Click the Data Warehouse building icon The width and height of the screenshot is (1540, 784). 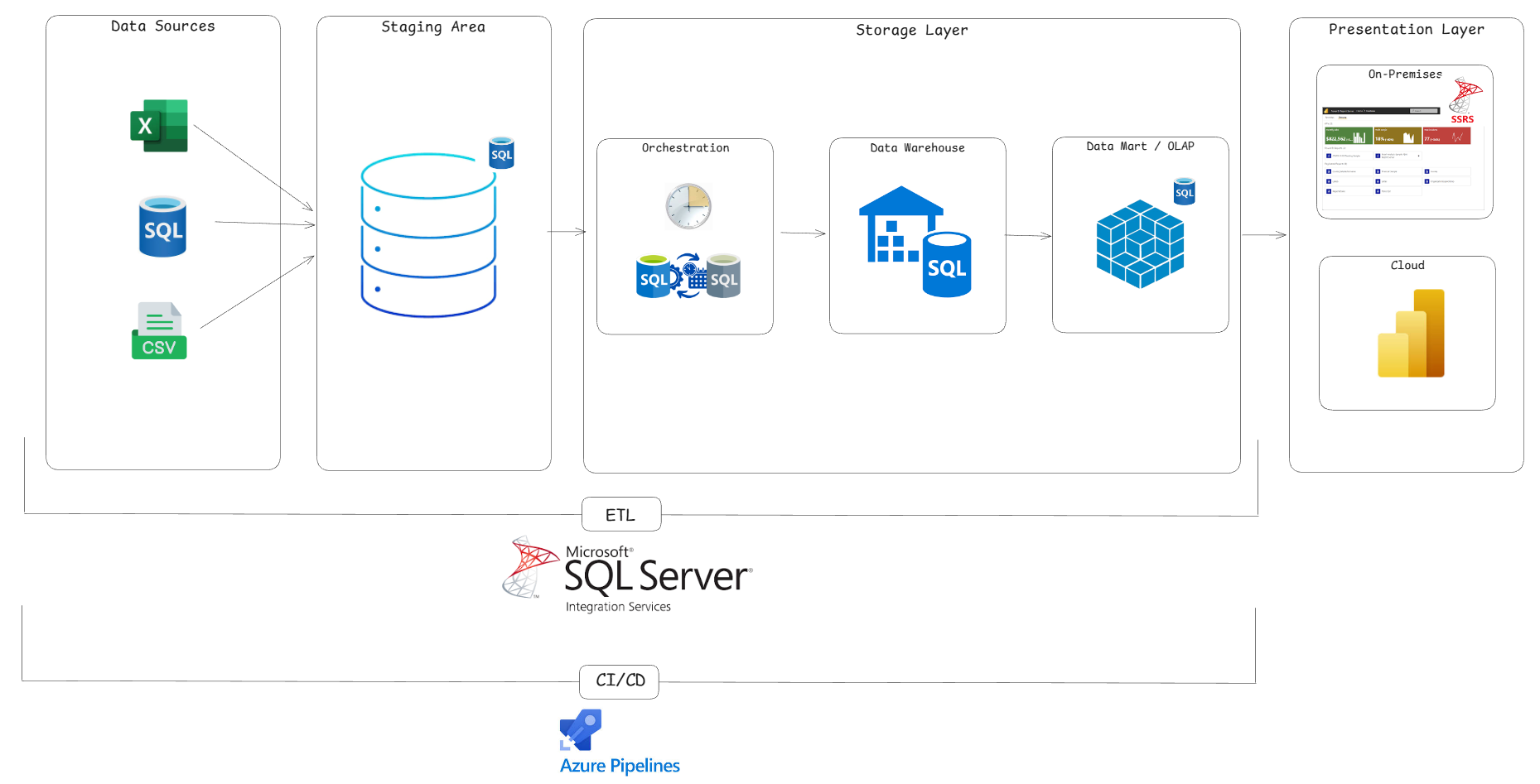(x=915, y=241)
